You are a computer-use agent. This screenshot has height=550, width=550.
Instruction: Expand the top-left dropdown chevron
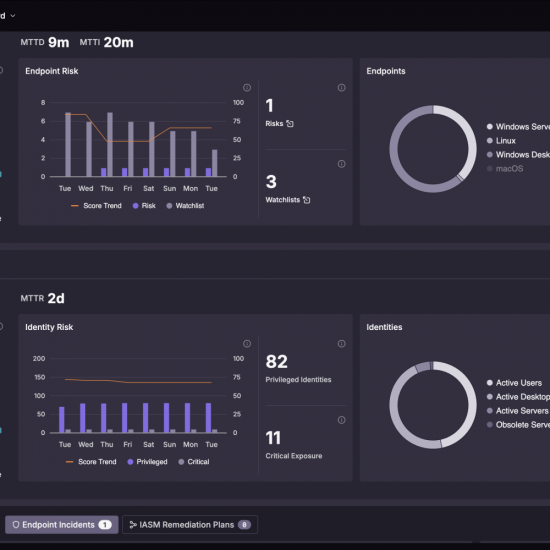(x=13, y=15)
